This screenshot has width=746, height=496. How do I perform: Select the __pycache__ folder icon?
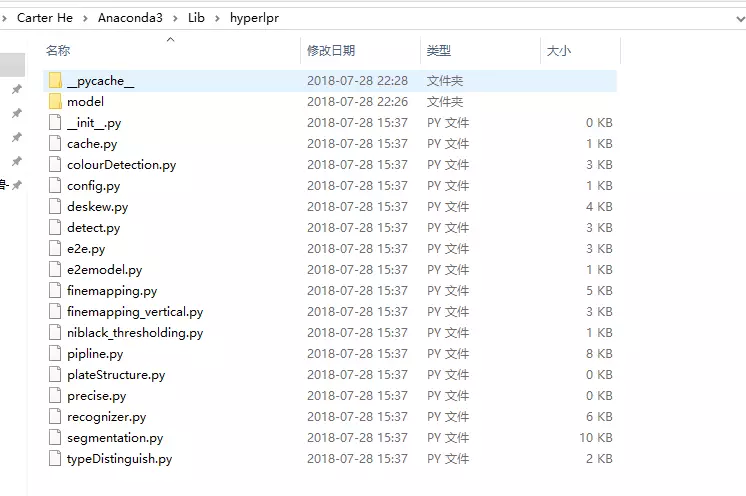click(x=55, y=80)
